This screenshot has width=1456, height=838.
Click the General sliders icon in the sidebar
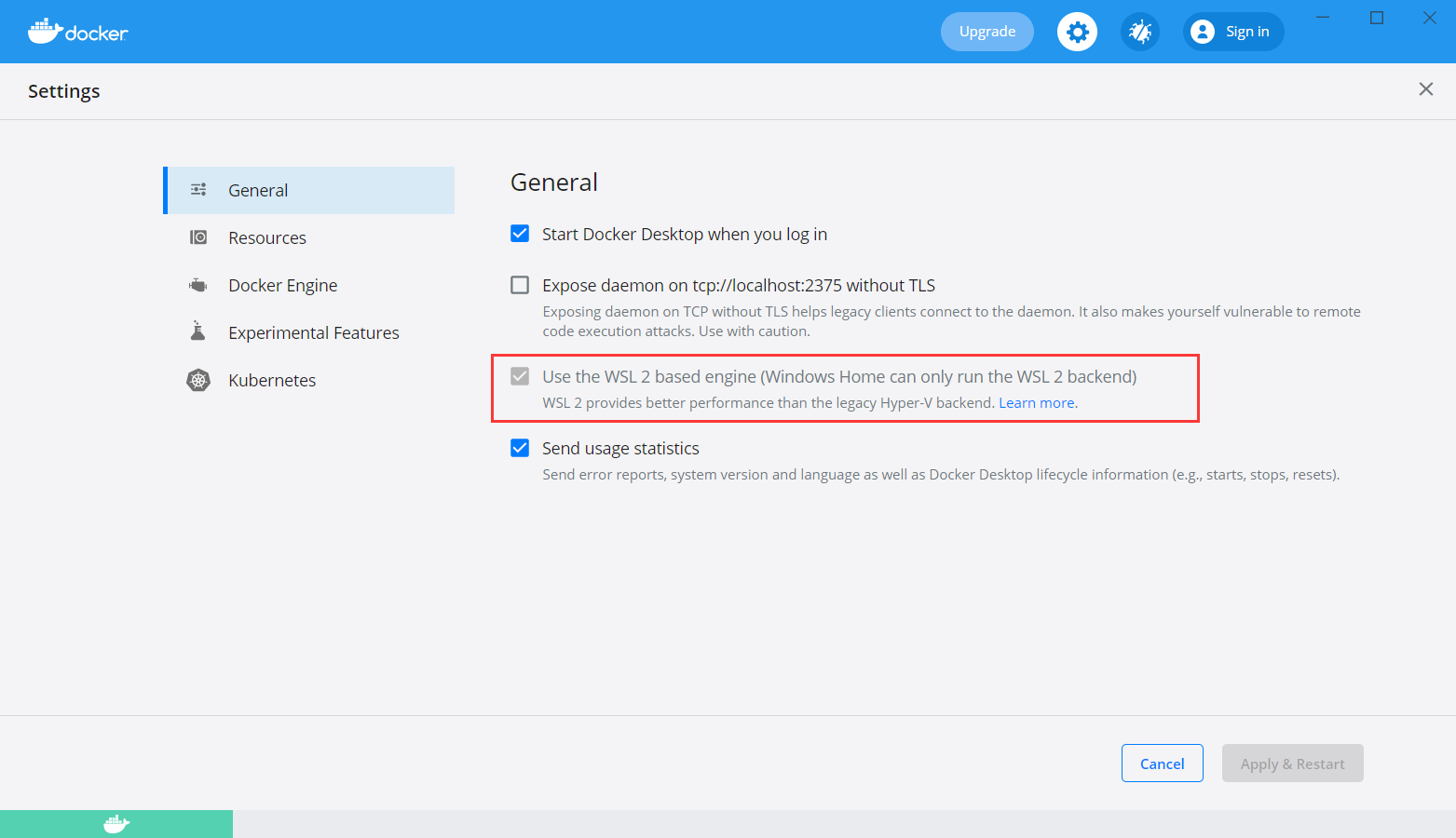pyautogui.click(x=198, y=189)
